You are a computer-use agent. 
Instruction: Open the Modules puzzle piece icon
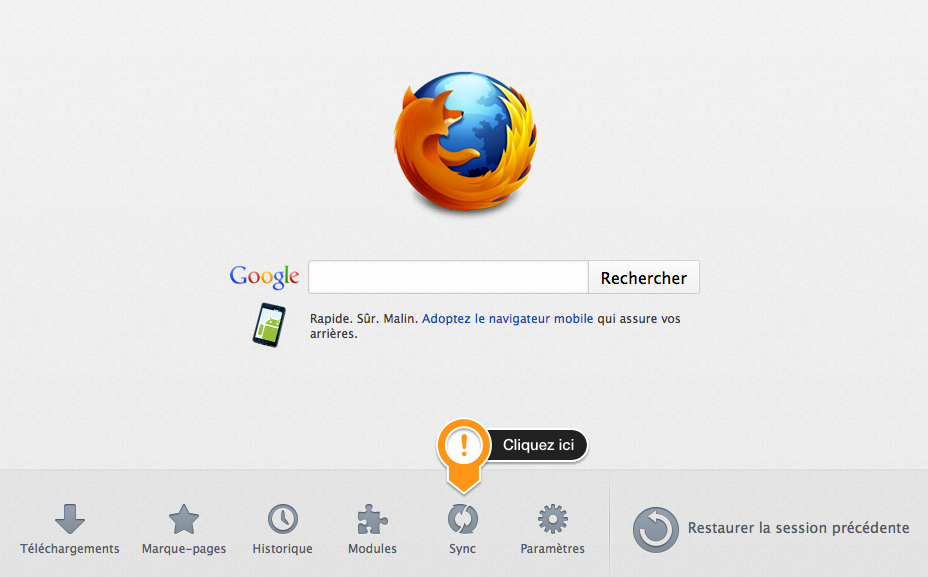tap(372, 519)
